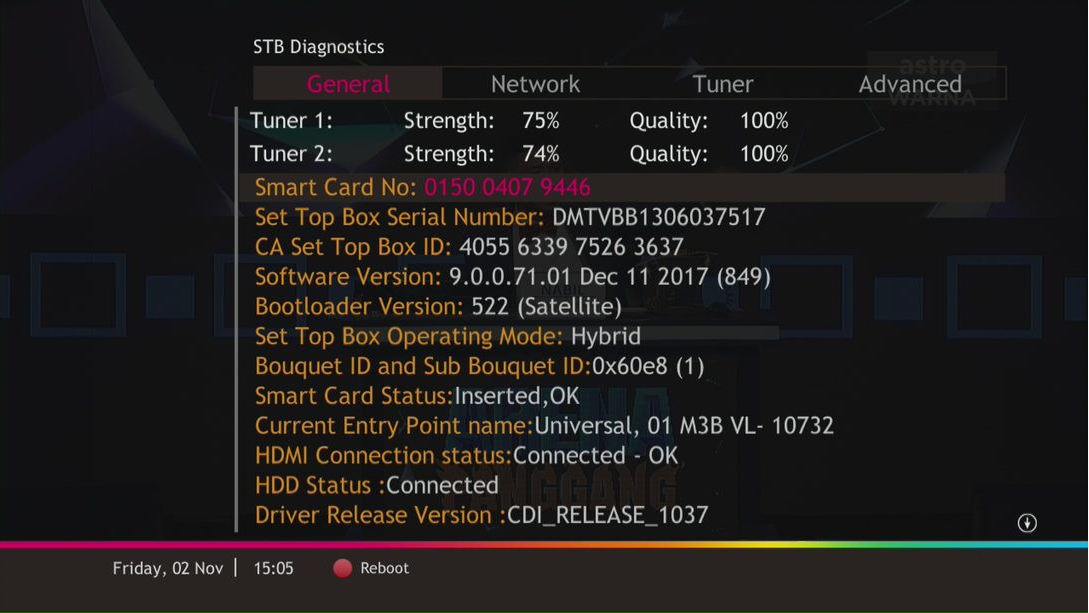
Task: Select the Smart Card No row
Action: pos(622,187)
